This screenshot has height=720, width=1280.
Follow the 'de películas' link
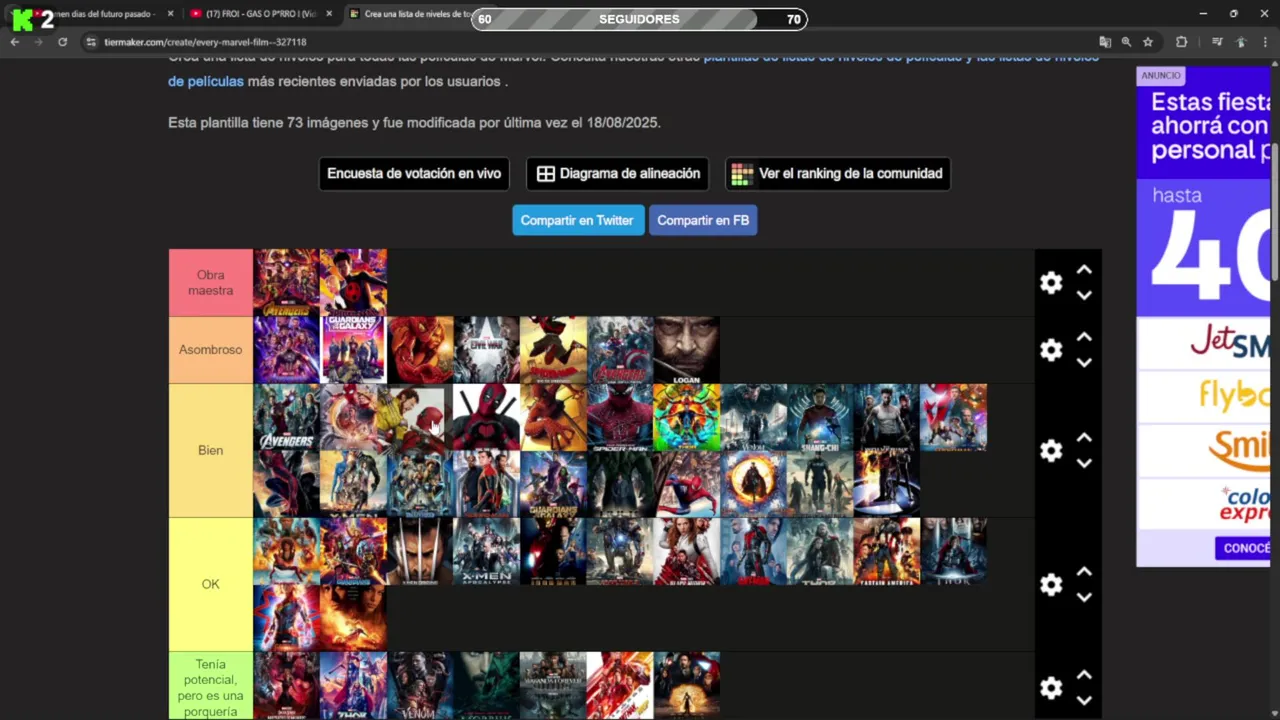coord(206,82)
